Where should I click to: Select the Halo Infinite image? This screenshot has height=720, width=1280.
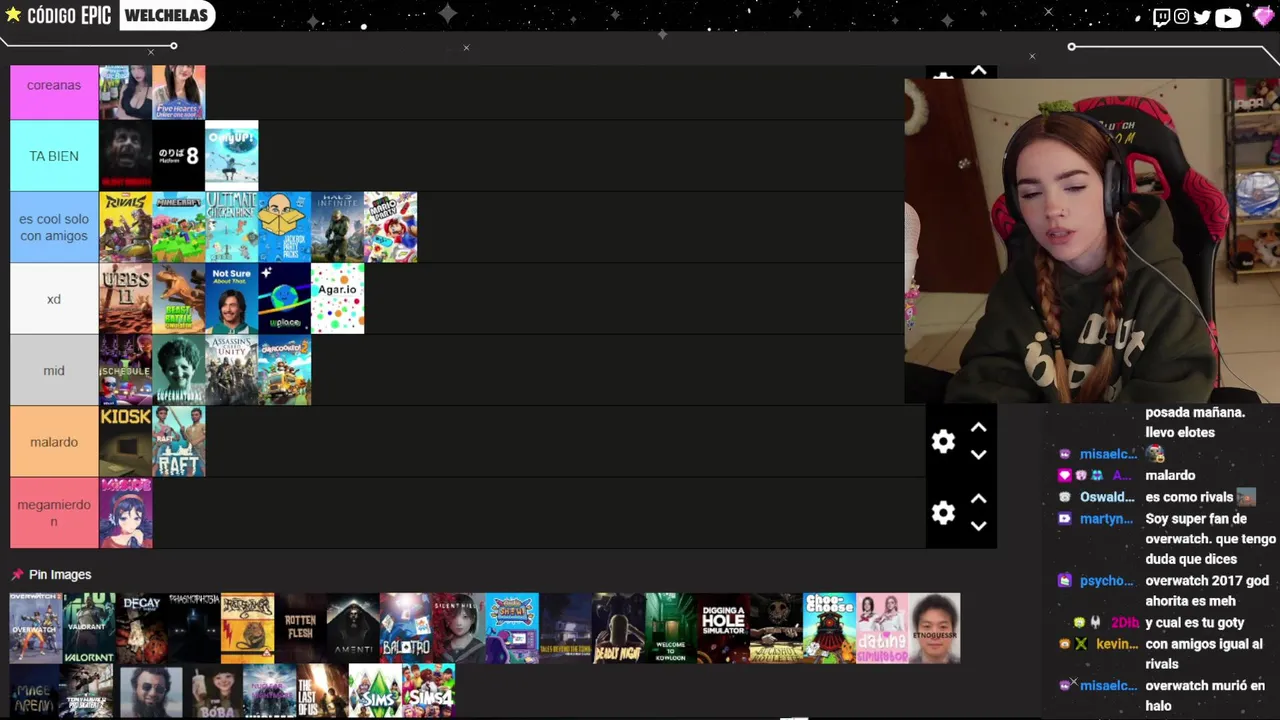point(337,227)
